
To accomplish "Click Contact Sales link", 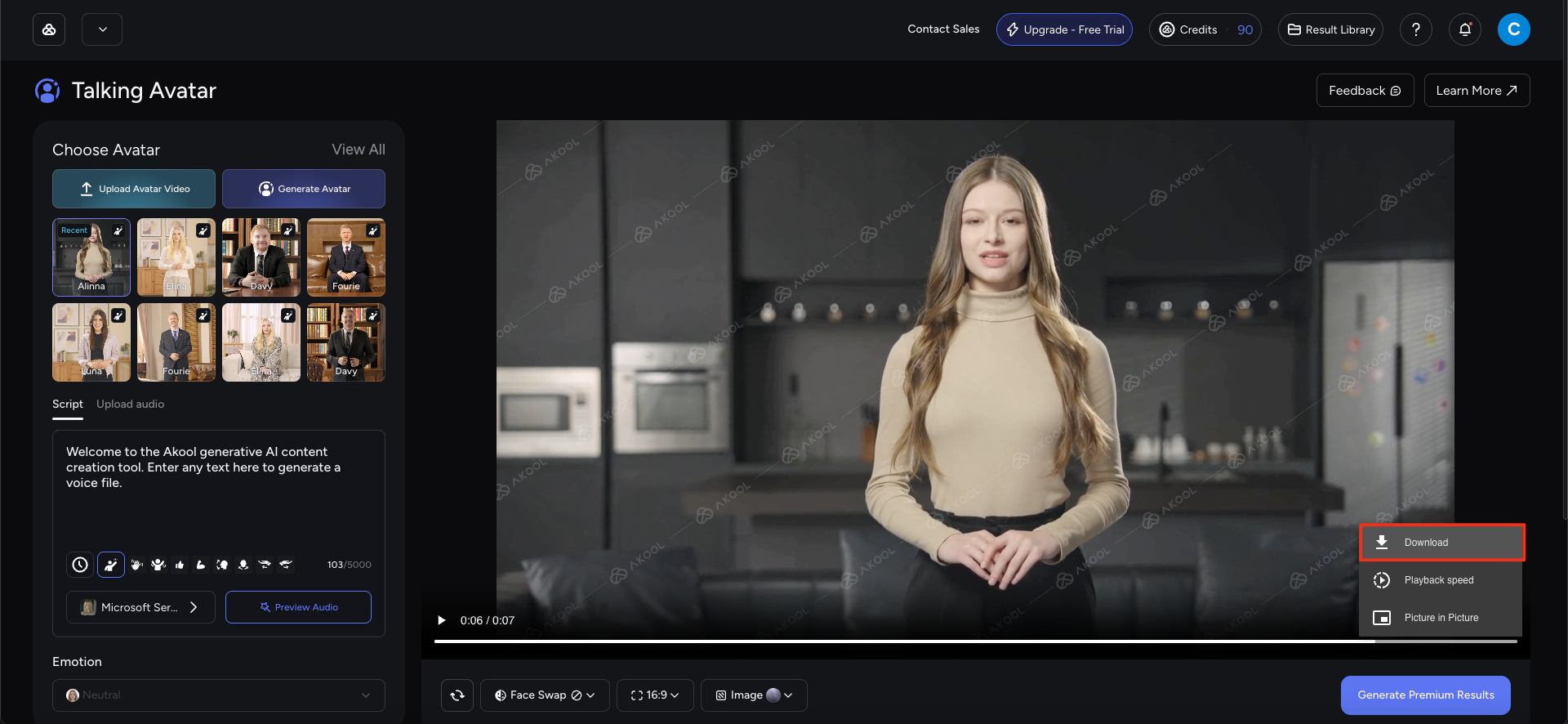I will (943, 29).
